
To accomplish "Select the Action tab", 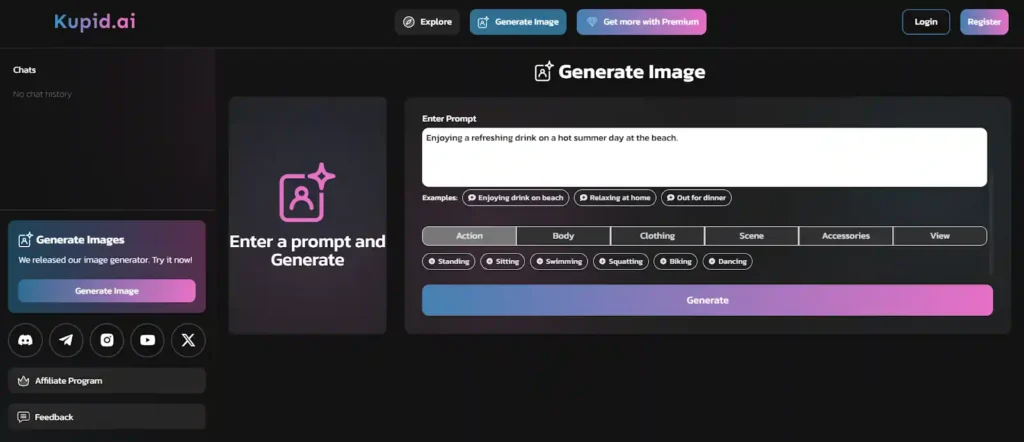I will click(470, 236).
